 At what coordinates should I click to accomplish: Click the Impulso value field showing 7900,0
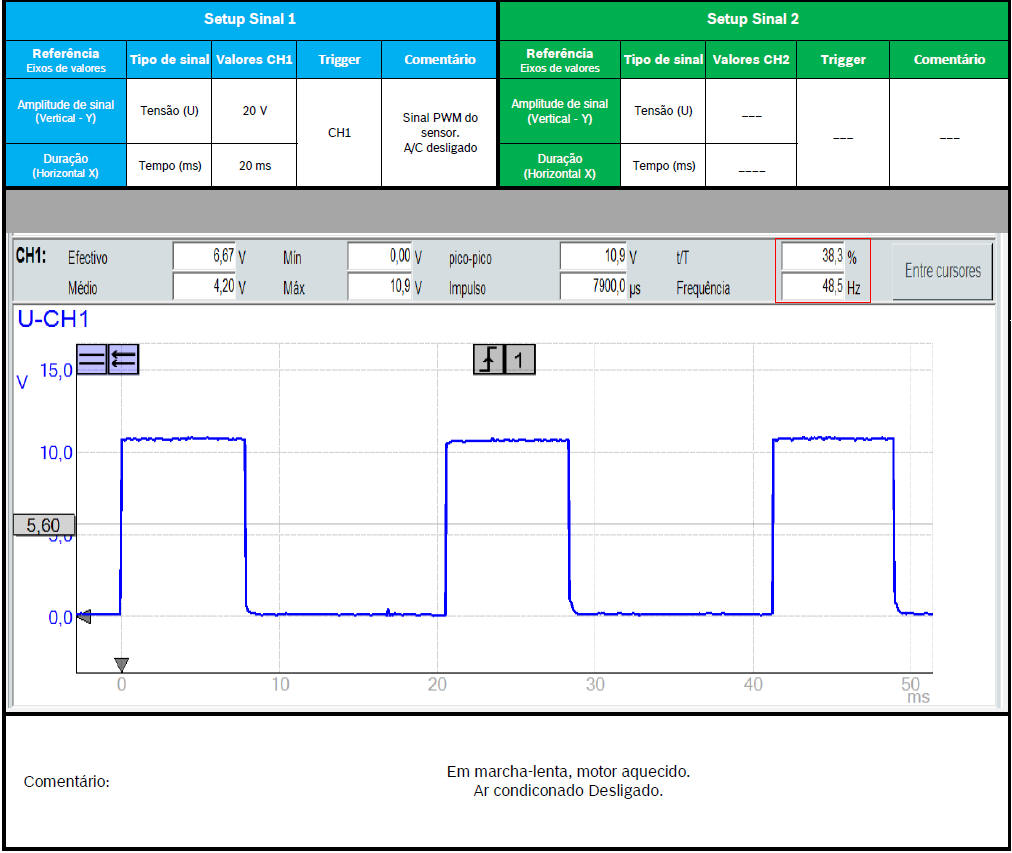(594, 288)
